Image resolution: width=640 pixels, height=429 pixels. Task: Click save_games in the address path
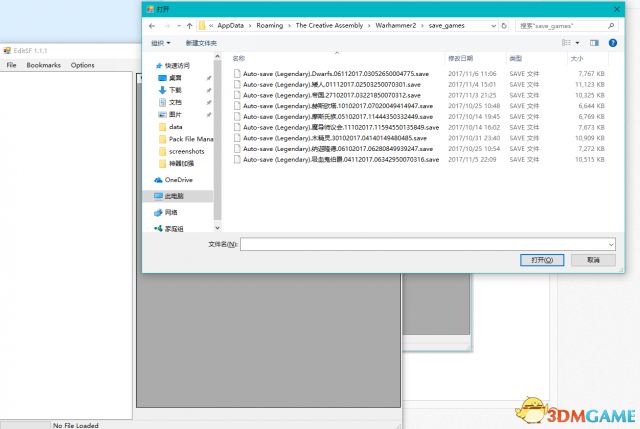[x=446, y=25]
